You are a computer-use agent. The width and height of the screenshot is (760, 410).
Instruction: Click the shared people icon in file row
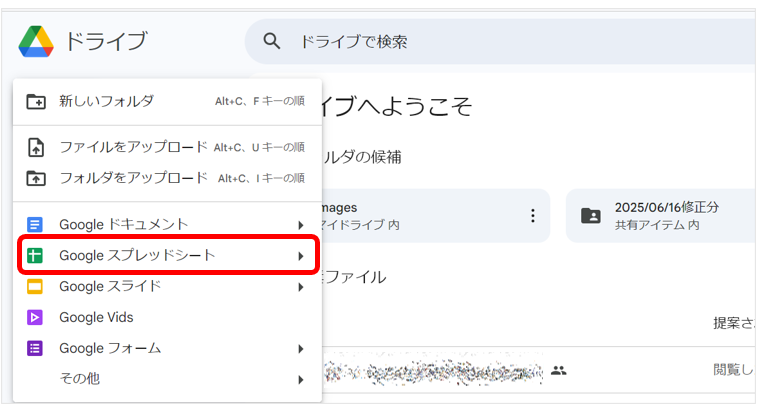click(559, 371)
